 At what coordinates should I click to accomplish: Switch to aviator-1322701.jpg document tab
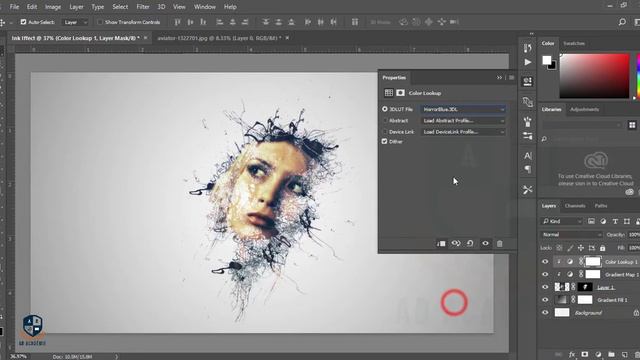pyautogui.click(x=219, y=38)
